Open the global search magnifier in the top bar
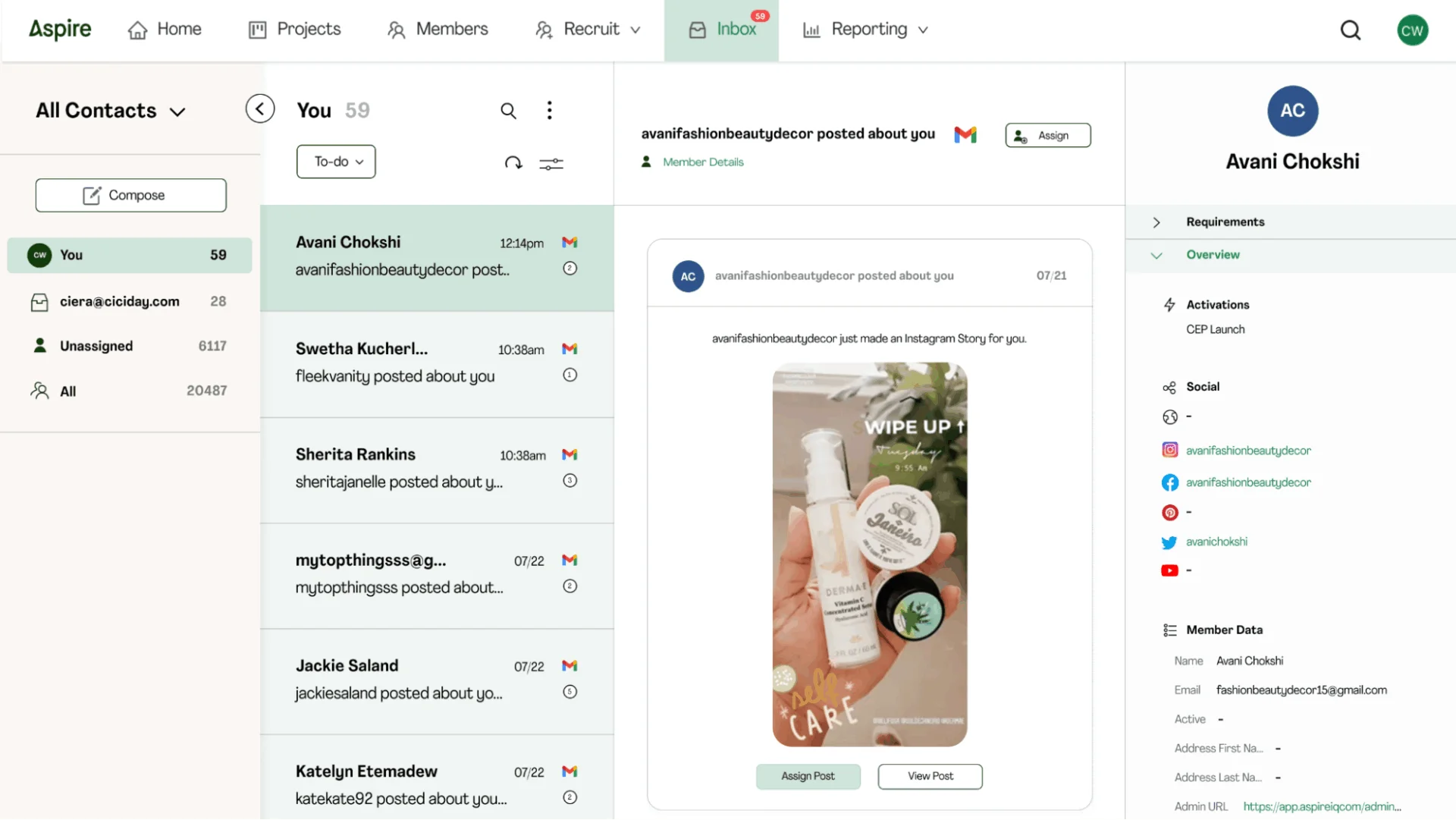The image size is (1456, 820). coord(1351,30)
